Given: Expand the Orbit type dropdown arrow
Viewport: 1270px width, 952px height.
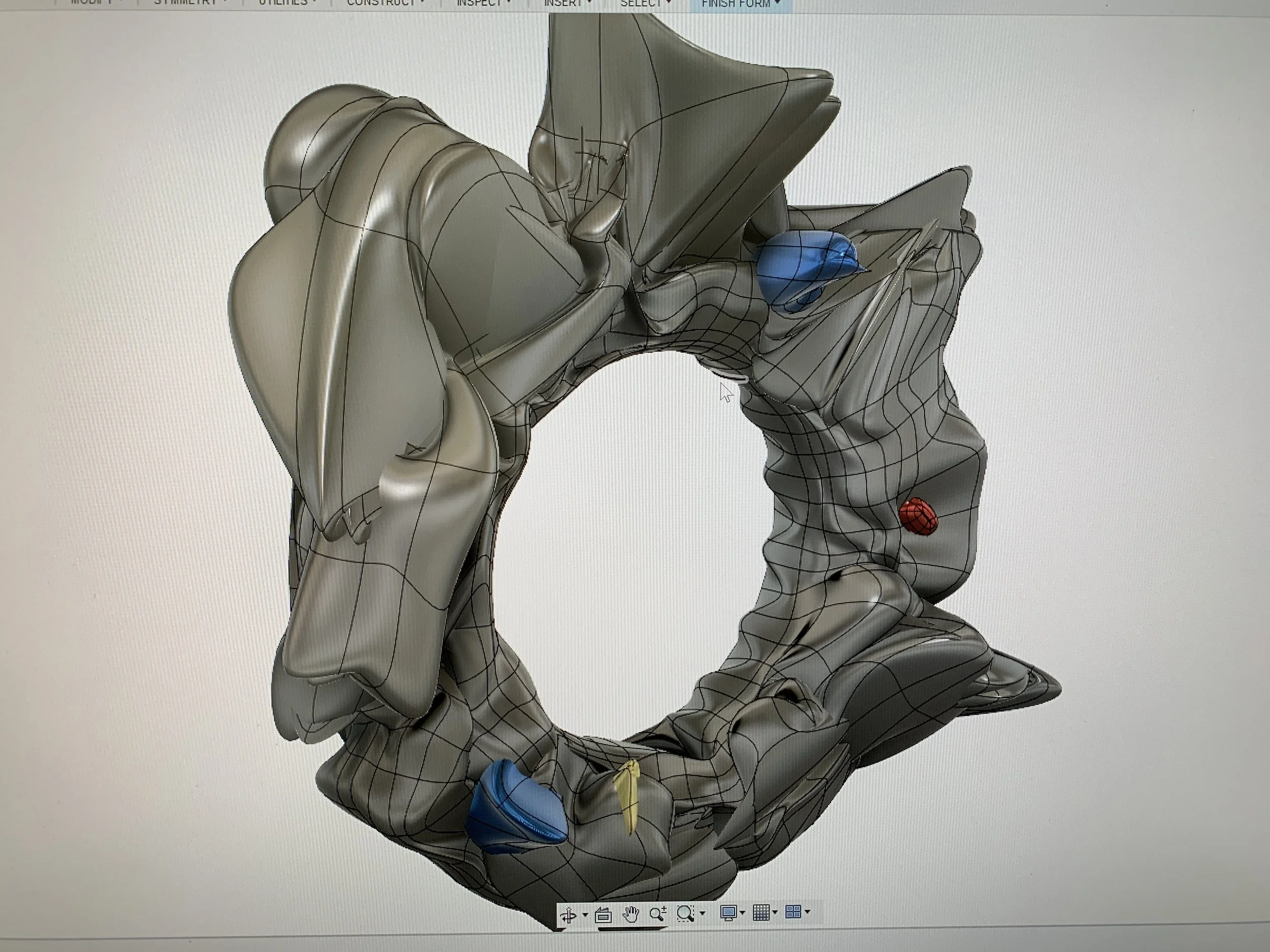Looking at the screenshot, I should (x=585, y=915).
